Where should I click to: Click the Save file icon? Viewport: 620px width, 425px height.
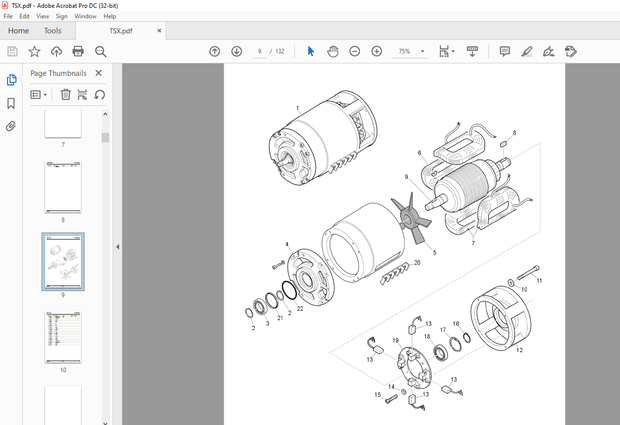12,51
